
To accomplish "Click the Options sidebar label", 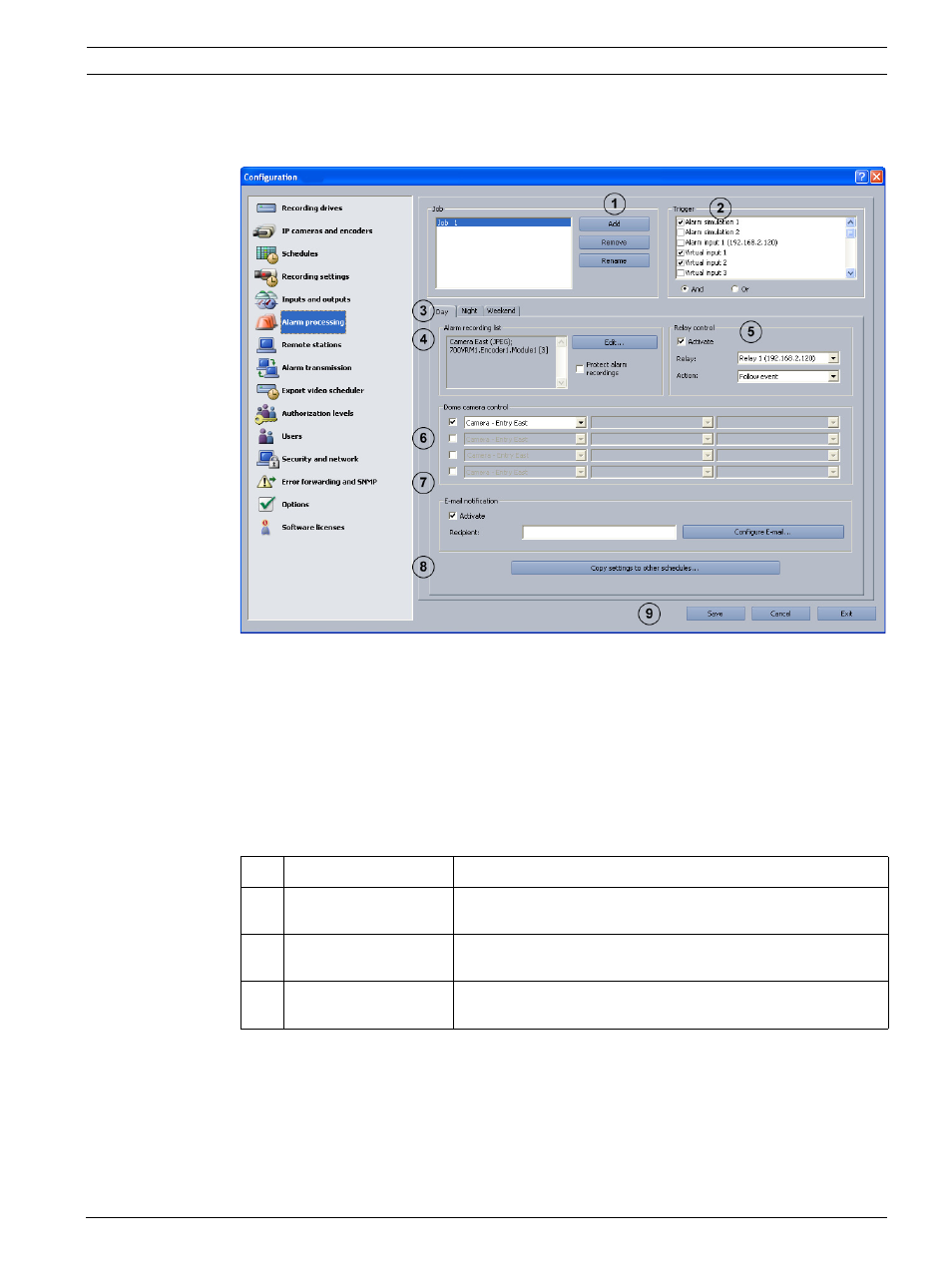I will click(295, 505).
